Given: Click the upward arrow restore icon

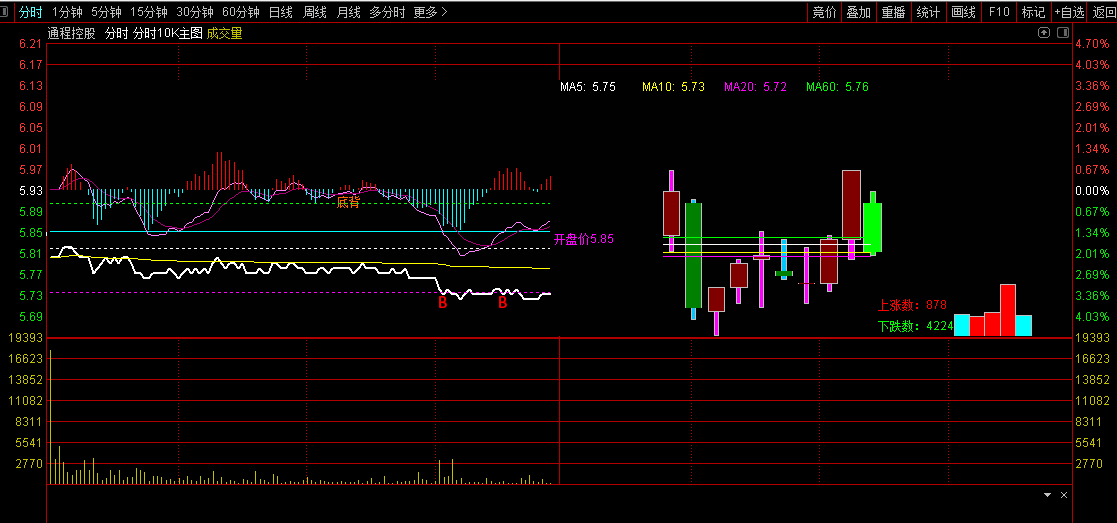Looking at the screenshot, I should click(1044, 32).
